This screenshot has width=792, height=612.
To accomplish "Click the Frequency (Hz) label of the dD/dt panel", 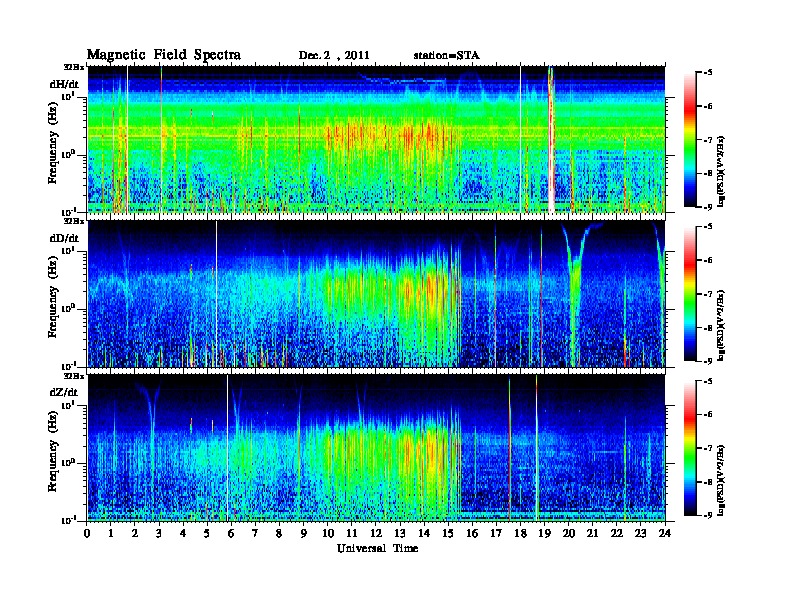I will pyautogui.click(x=53, y=297).
